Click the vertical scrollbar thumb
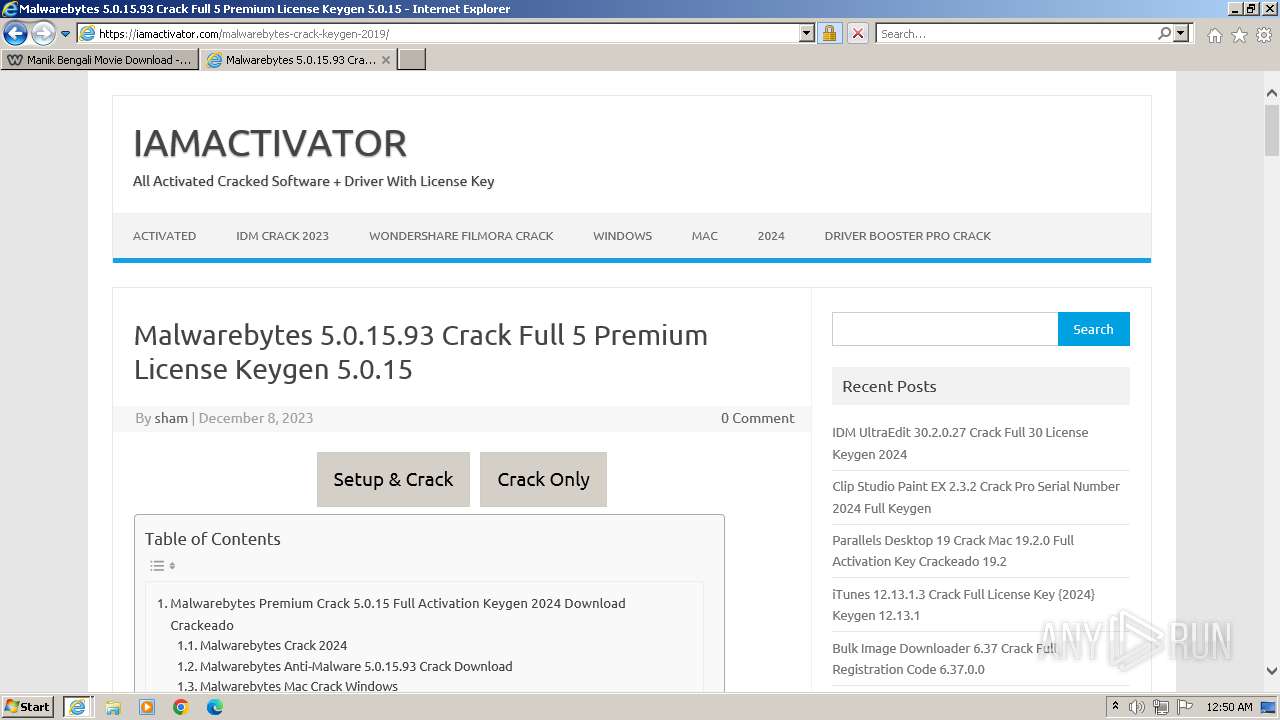The height and width of the screenshot is (720, 1280). point(1272,130)
